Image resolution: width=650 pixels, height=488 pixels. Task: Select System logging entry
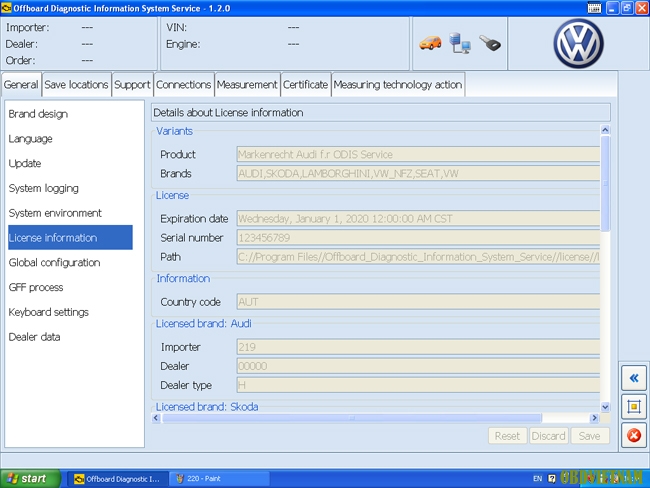pos(70,188)
